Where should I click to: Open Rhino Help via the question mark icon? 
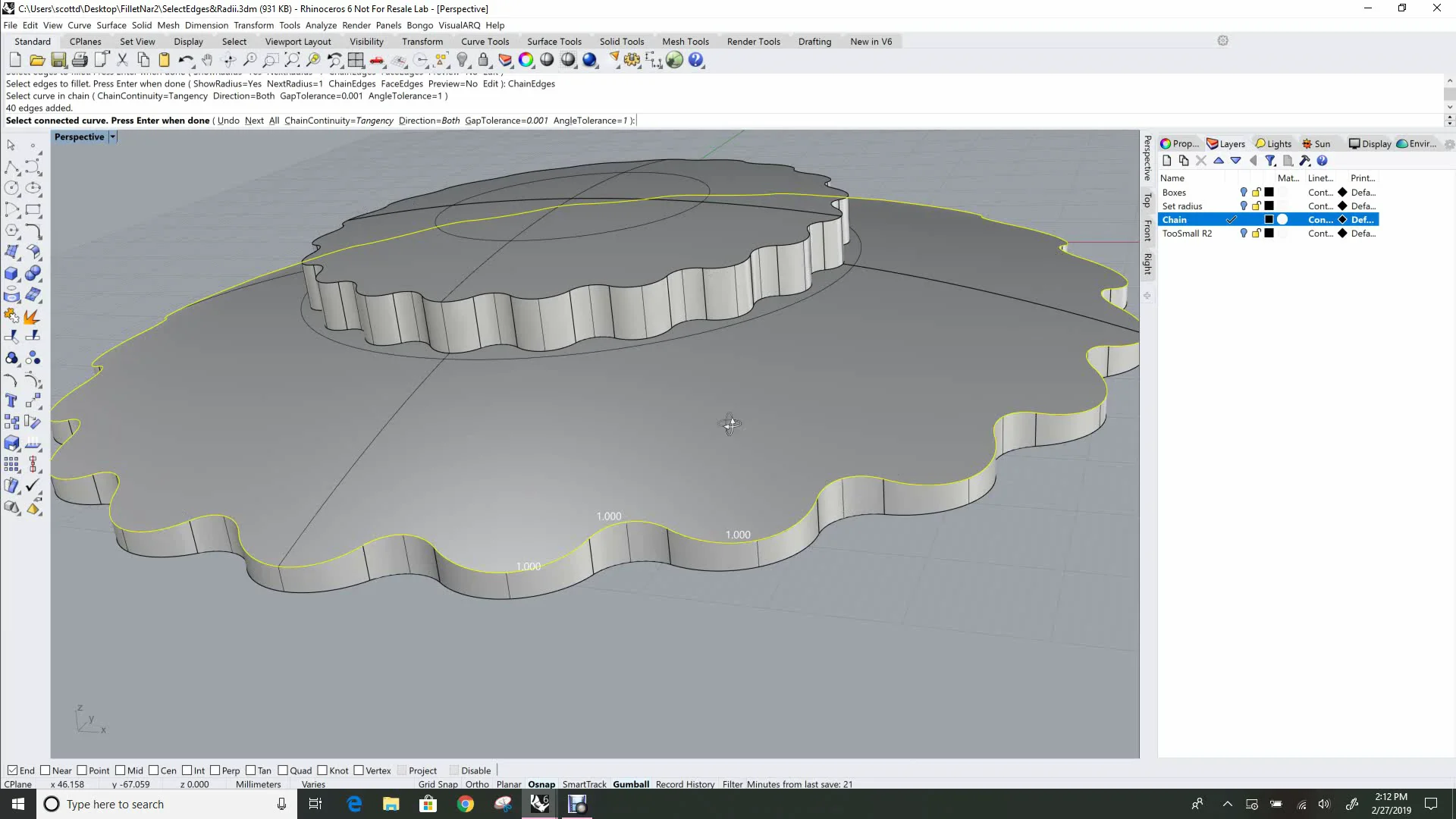click(x=695, y=60)
